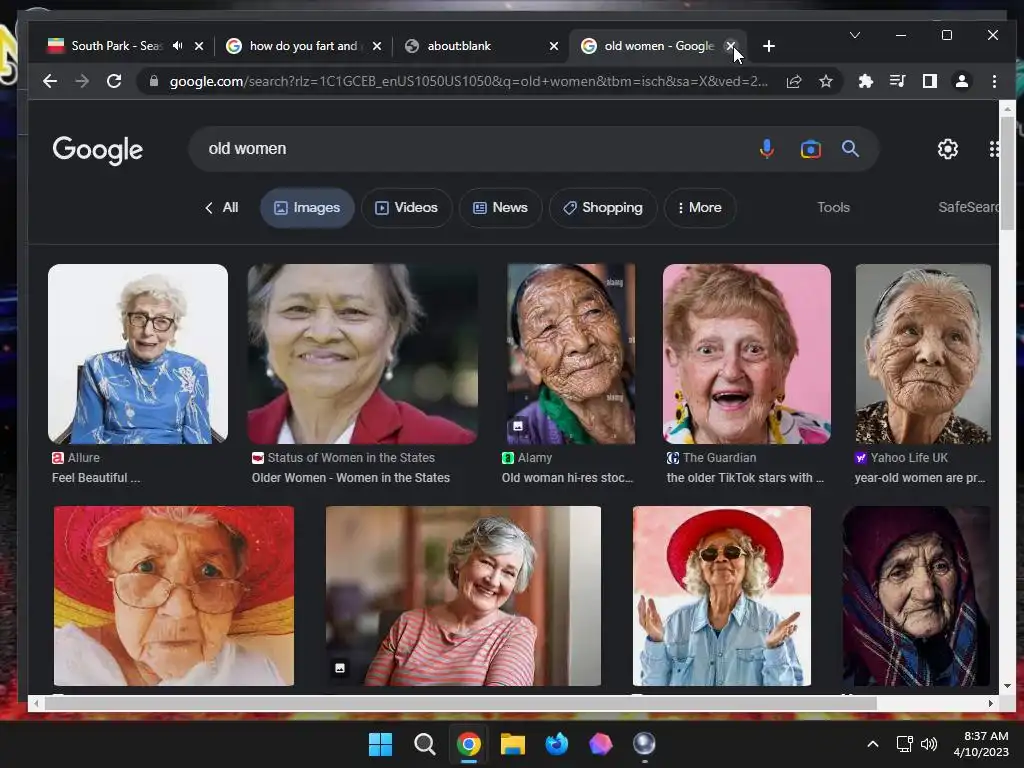
Task: Click the page horizontal scrollbar
Action: pyautogui.click(x=461, y=703)
